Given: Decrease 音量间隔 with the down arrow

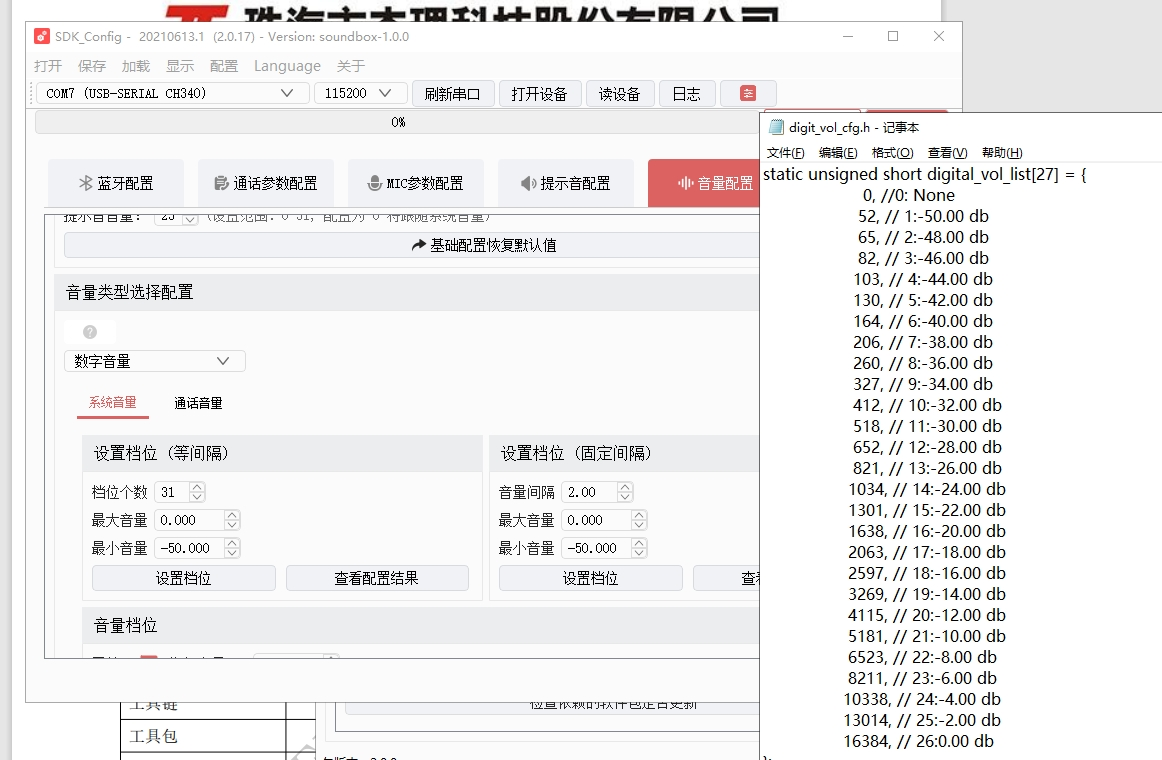Looking at the screenshot, I should 625,497.
